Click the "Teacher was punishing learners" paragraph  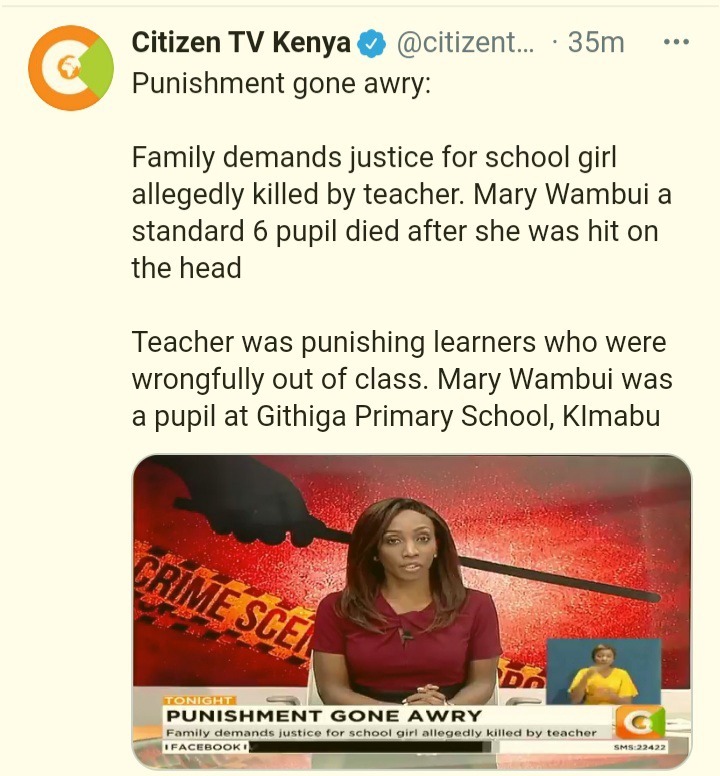click(x=402, y=379)
